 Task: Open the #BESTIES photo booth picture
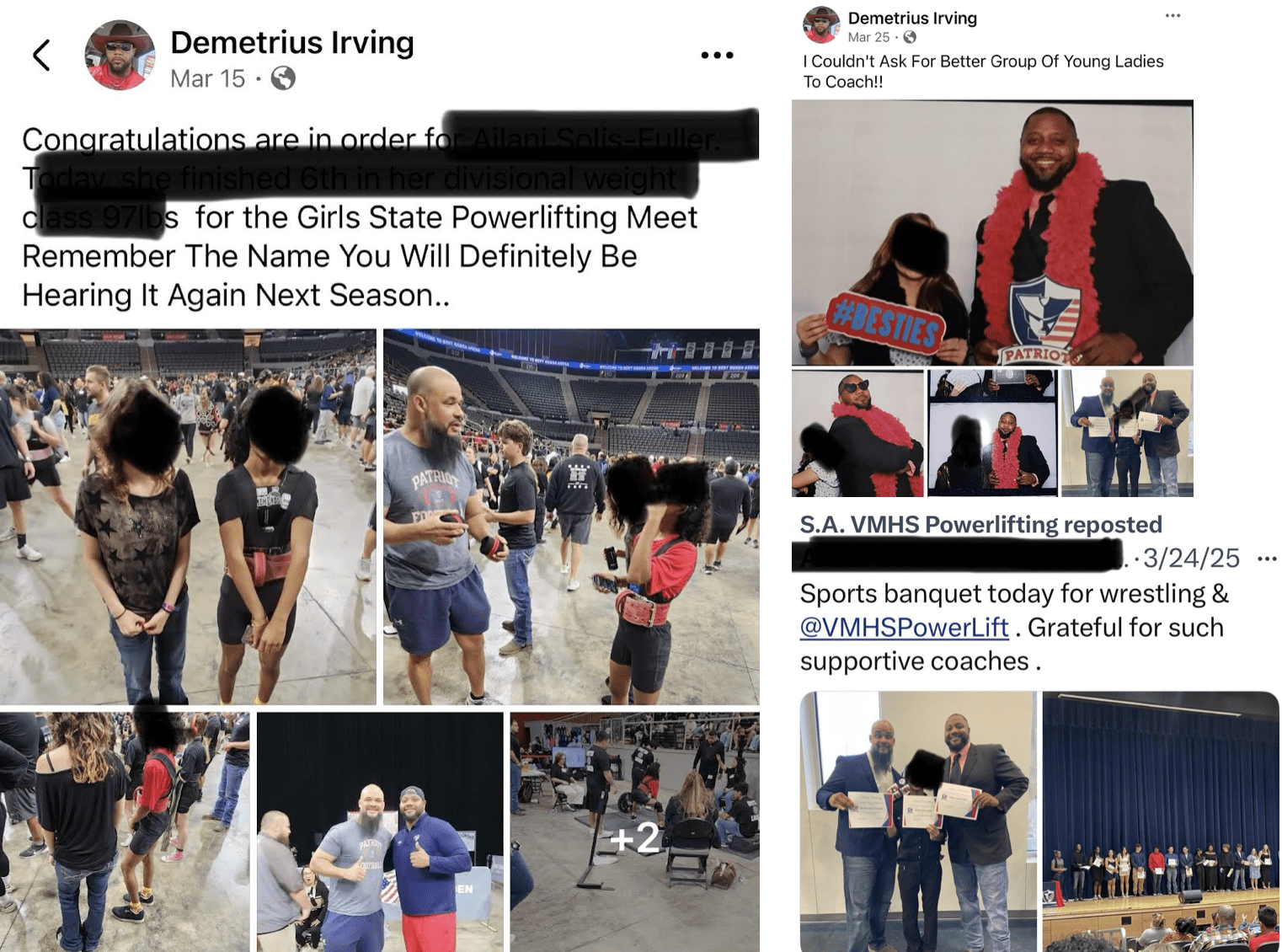click(992, 233)
